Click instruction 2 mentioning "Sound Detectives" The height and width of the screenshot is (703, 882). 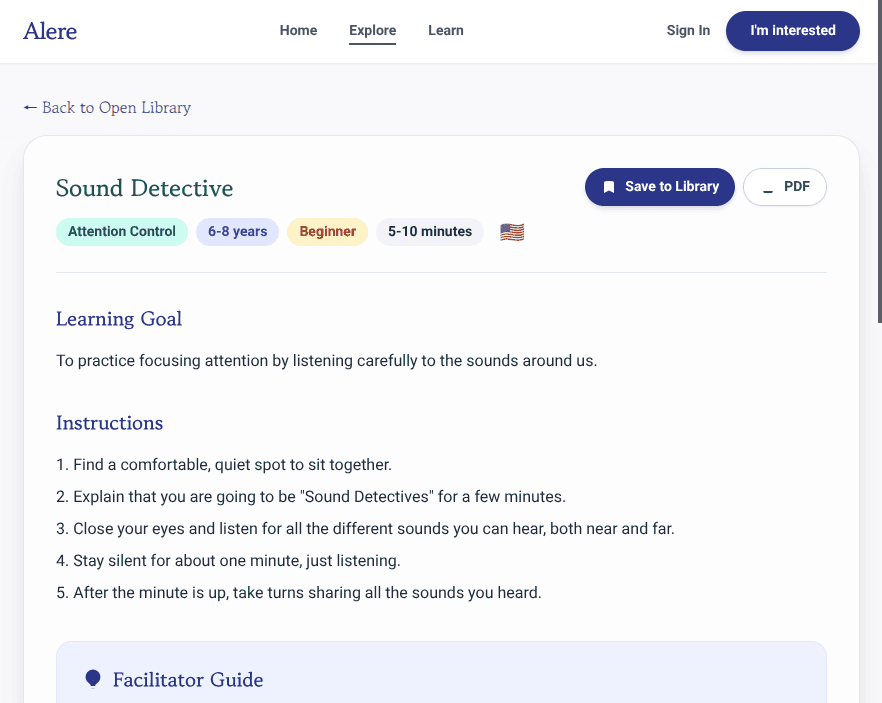point(311,497)
